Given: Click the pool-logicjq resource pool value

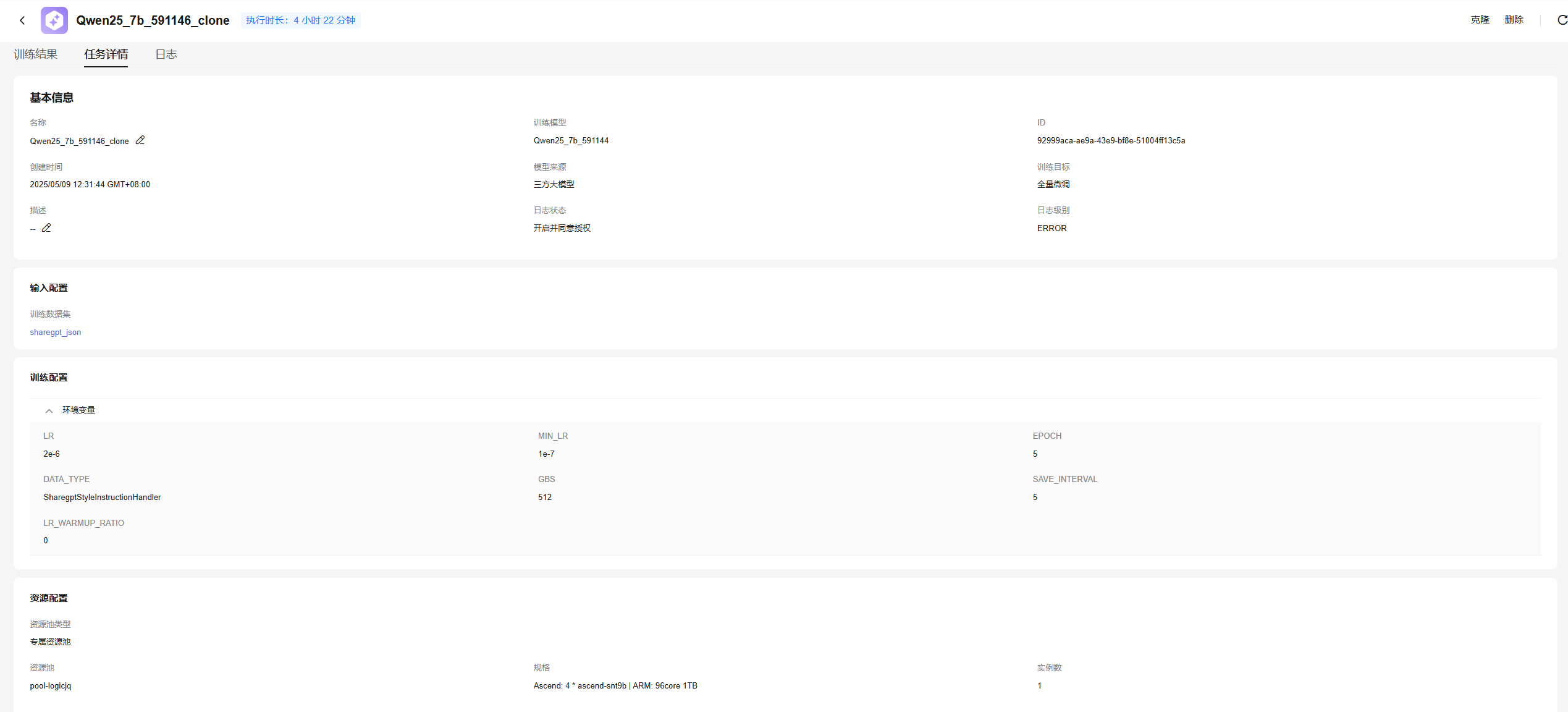Looking at the screenshot, I should 51,686.
